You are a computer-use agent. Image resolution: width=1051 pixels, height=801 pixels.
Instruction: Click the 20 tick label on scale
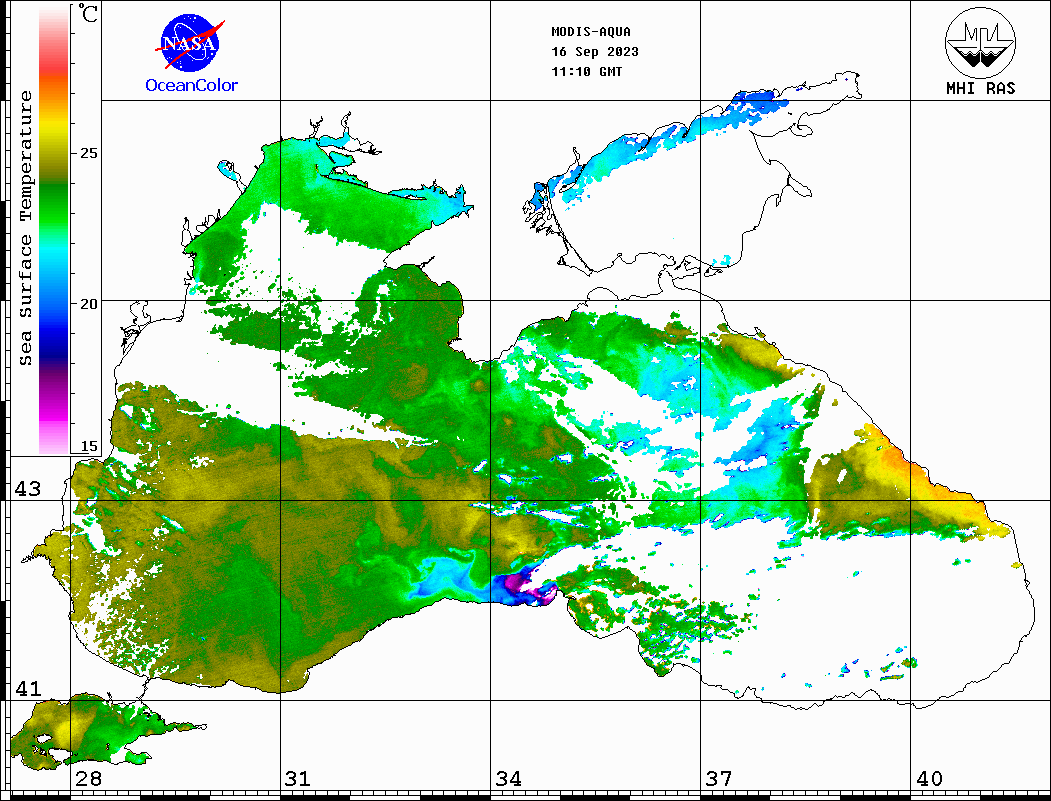pos(88,304)
